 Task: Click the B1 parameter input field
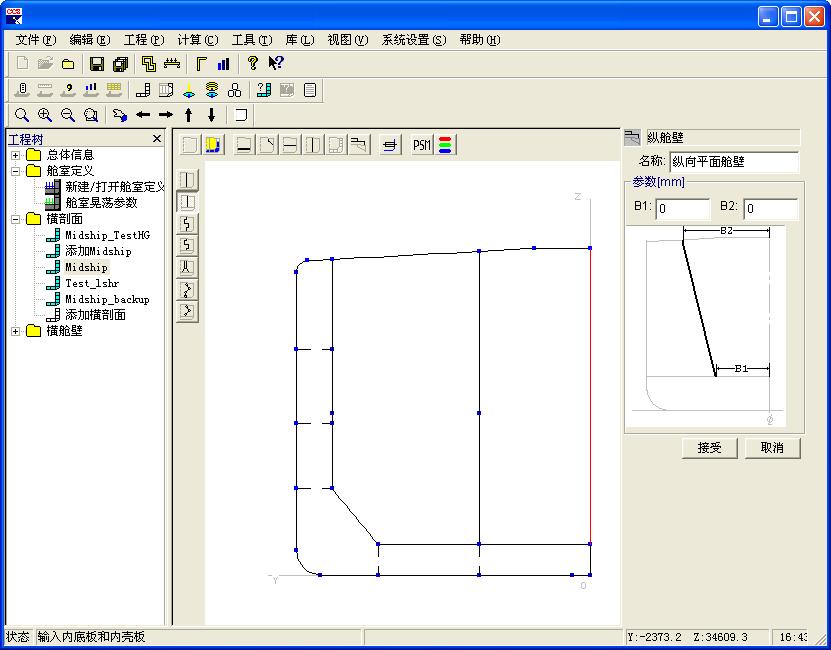tap(682, 209)
